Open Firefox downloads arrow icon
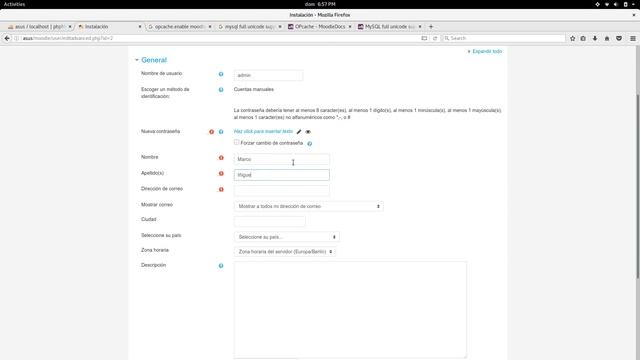 595,38
